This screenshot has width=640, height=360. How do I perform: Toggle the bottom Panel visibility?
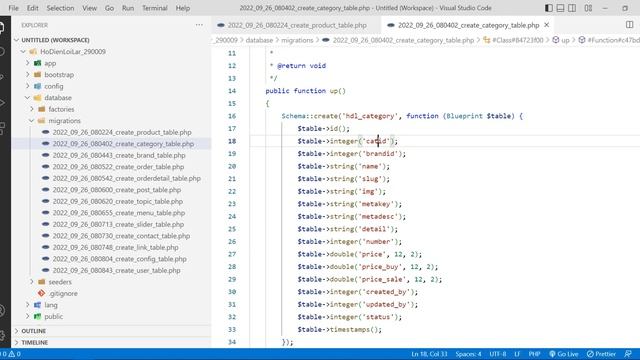(x=560, y=8)
